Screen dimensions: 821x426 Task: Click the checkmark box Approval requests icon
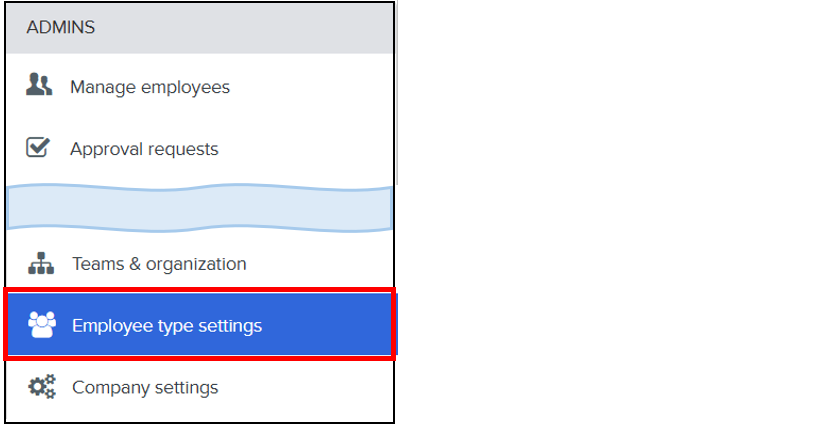click(x=38, y=147)
